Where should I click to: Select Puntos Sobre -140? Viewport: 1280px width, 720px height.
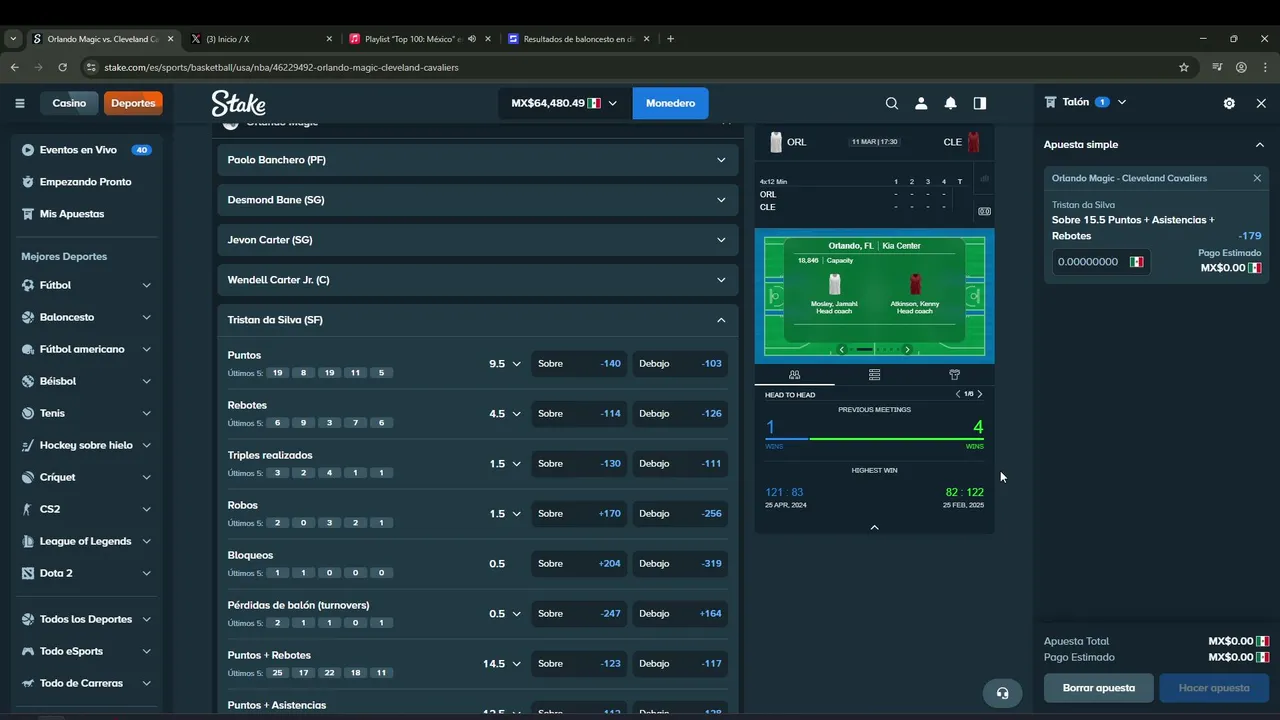(579, 364)
